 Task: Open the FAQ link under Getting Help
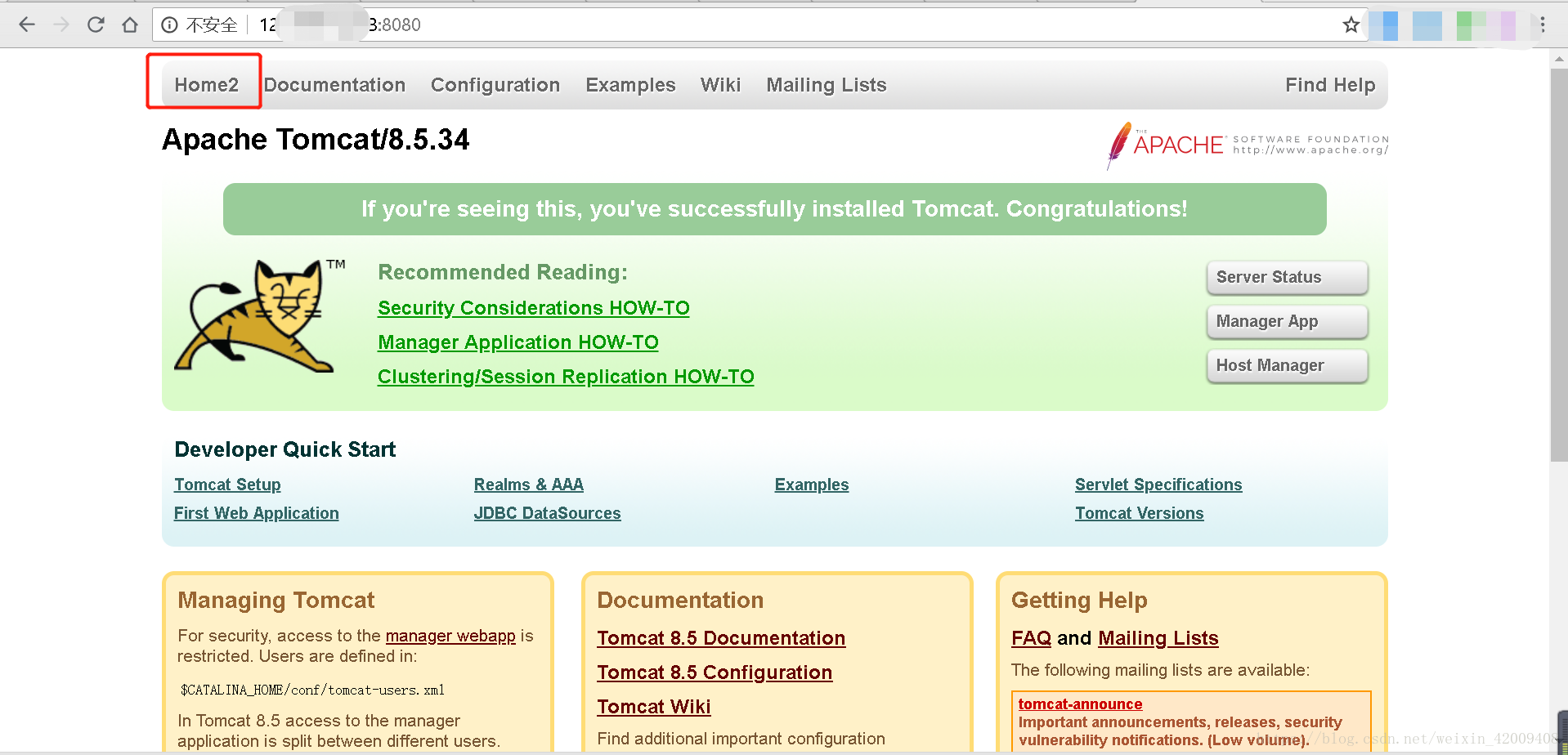tap(1031, 638)
